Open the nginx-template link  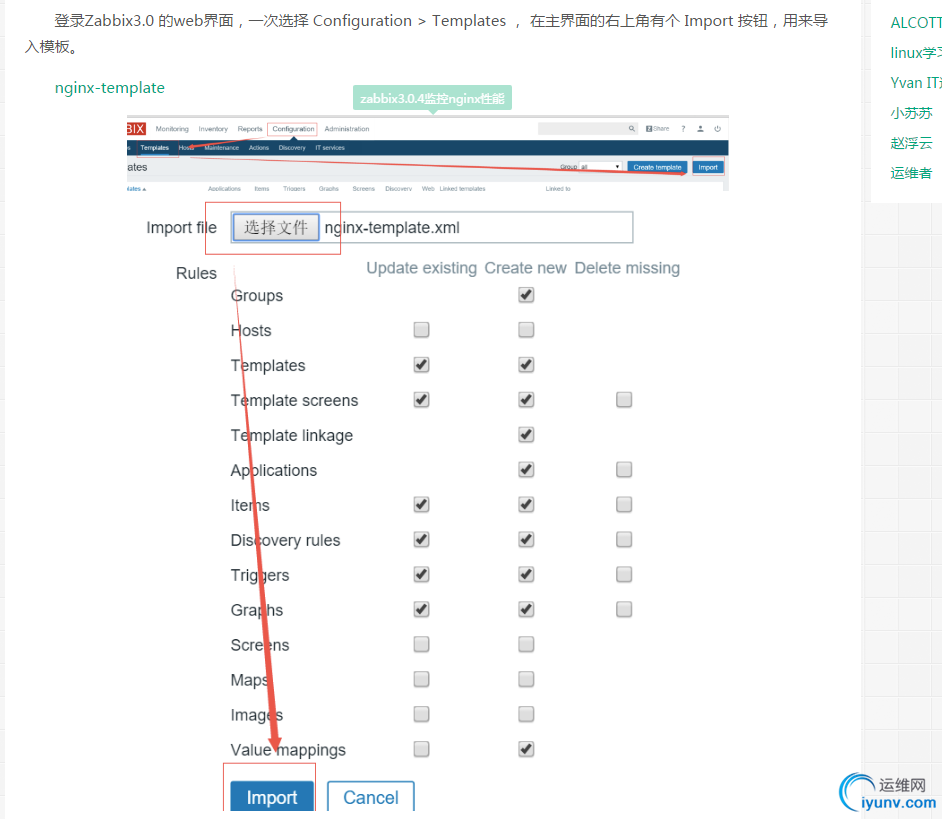point(109,88)
